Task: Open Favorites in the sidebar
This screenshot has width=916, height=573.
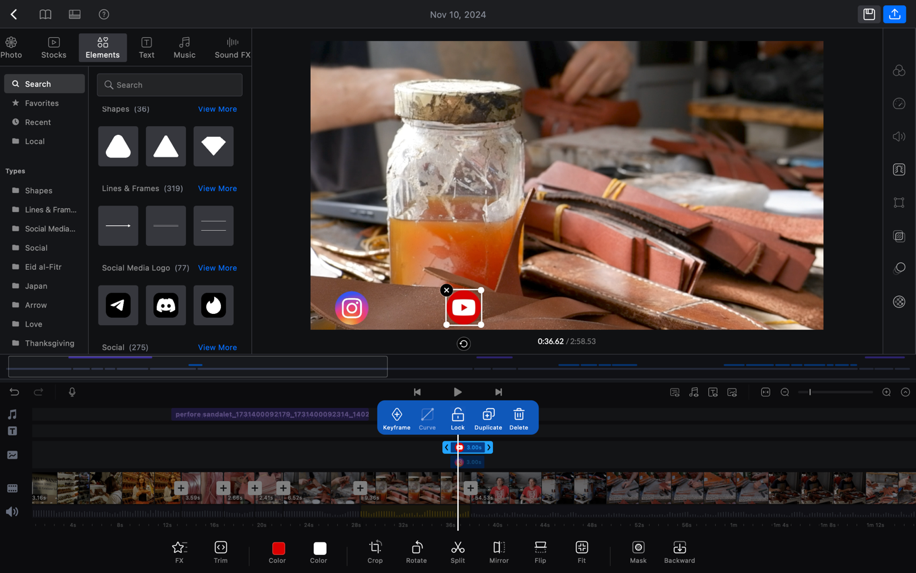Action: [x=41, y=103]
